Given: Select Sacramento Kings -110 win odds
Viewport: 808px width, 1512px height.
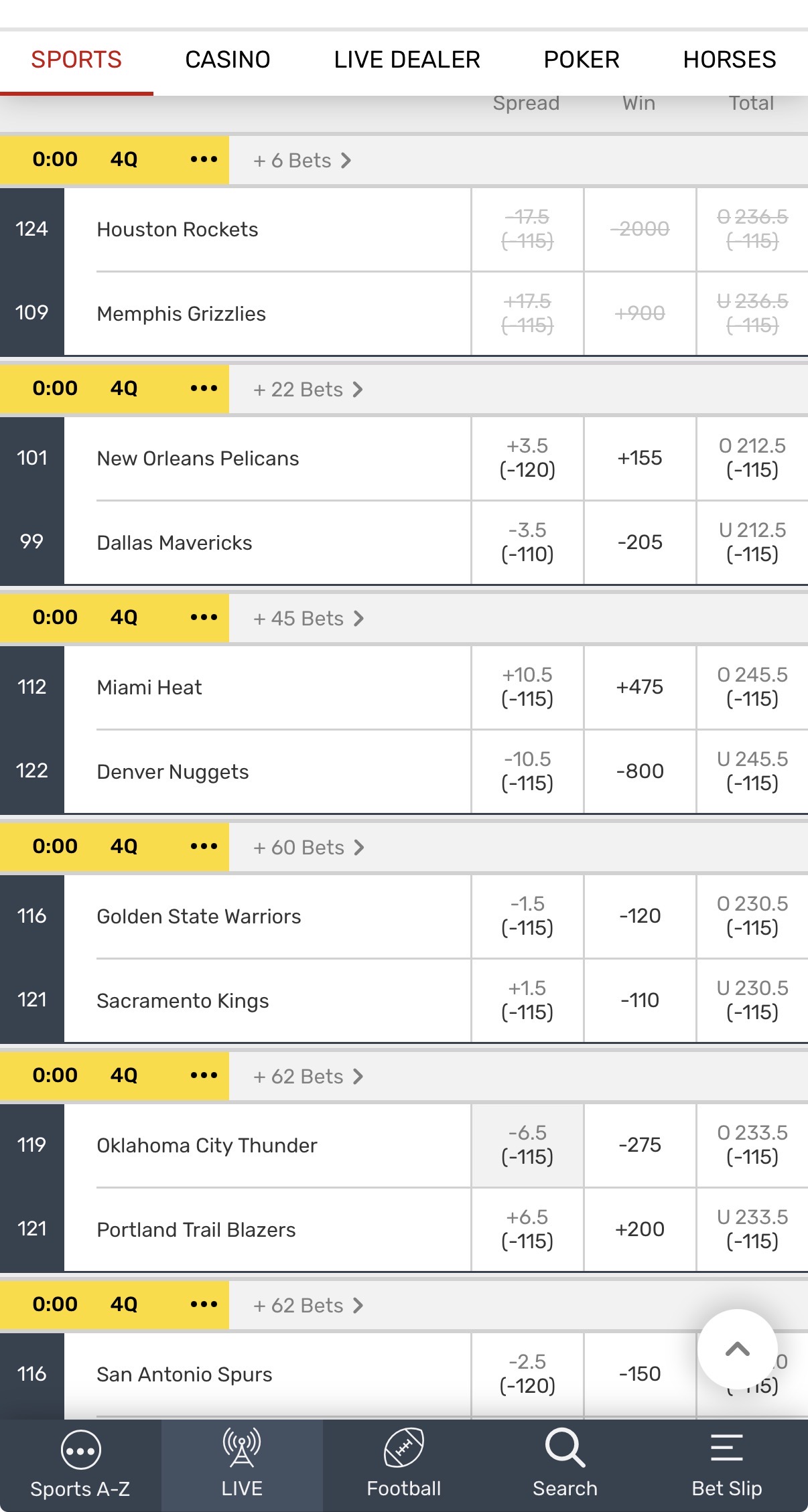Looking at the screenshot, I should coord(640,1000).
